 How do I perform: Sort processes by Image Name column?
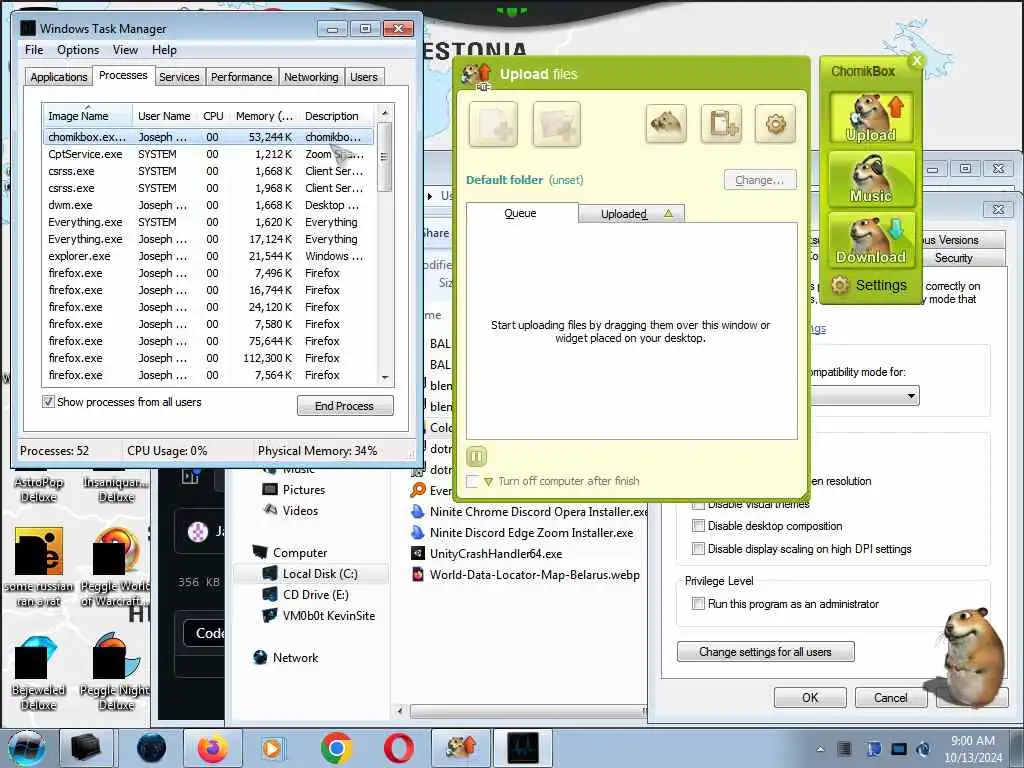pyautogui.click(x=88, y=116)
